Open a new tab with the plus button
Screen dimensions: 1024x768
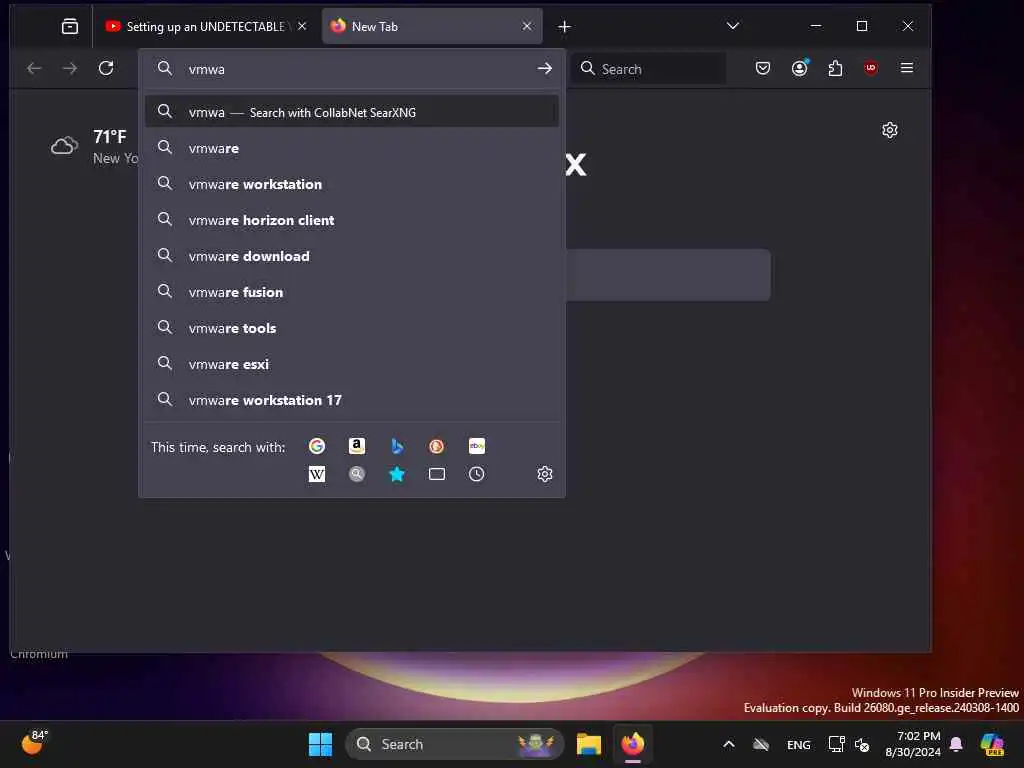[564, 27]
